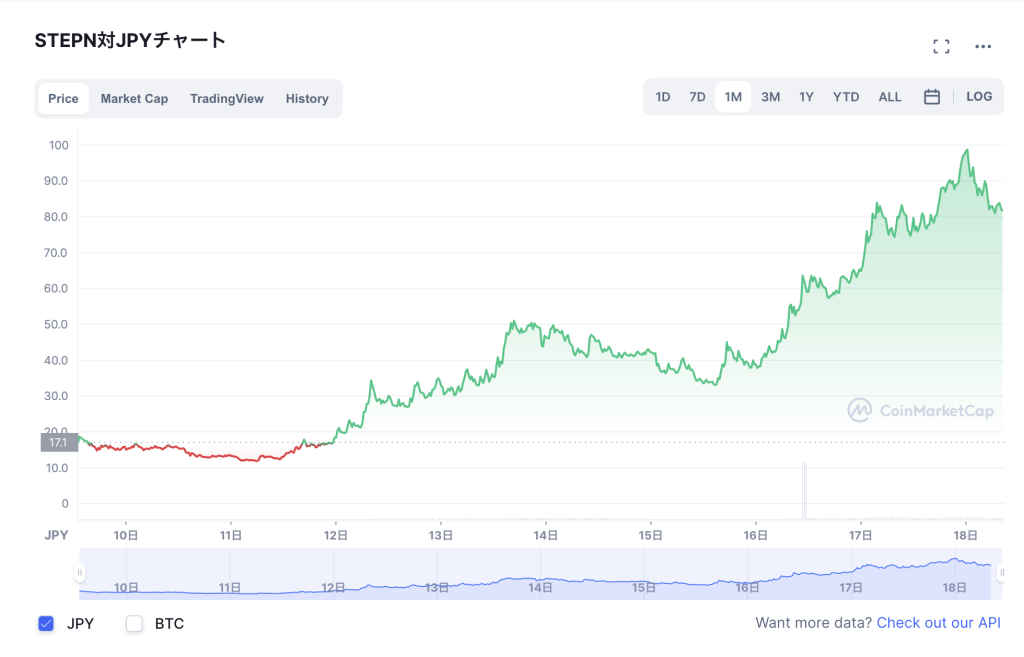
Task: Uncheck the JPY currency checkbox
Action: coord(46,624)
